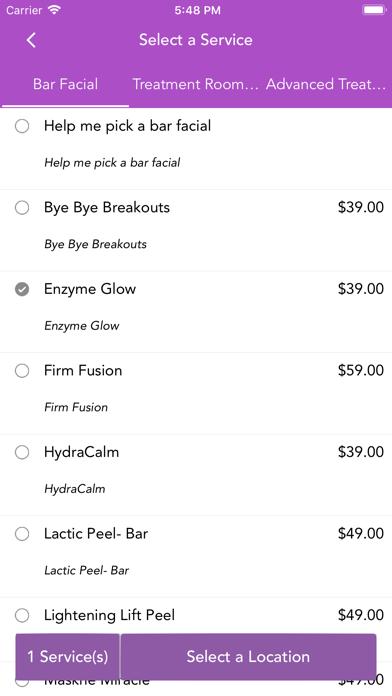Tap the Select a Service header title
This screenshot has height=696, width=392.
click(196, 40)
